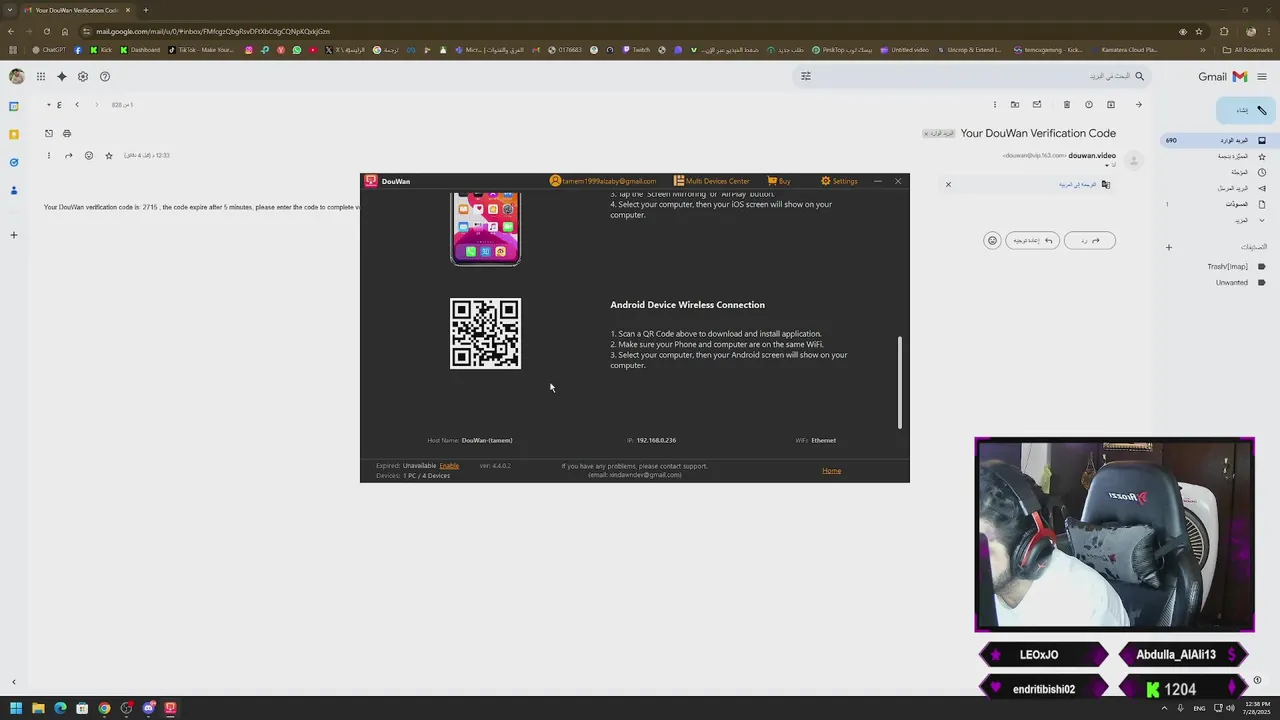
Task: Star the email message
Action: click(109, 155)
